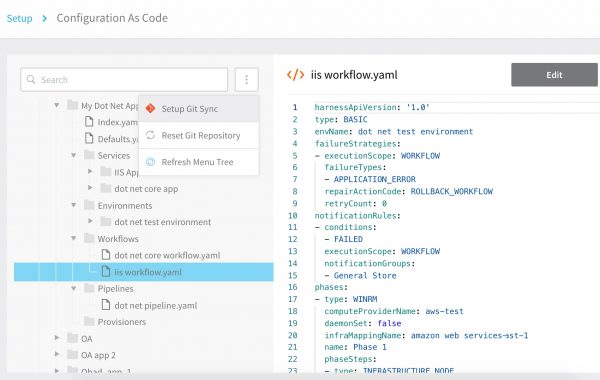Screen dimensions: 600x380
Task: Click the 'type: BASIC' code line
Action: click(x=341, y=119)
